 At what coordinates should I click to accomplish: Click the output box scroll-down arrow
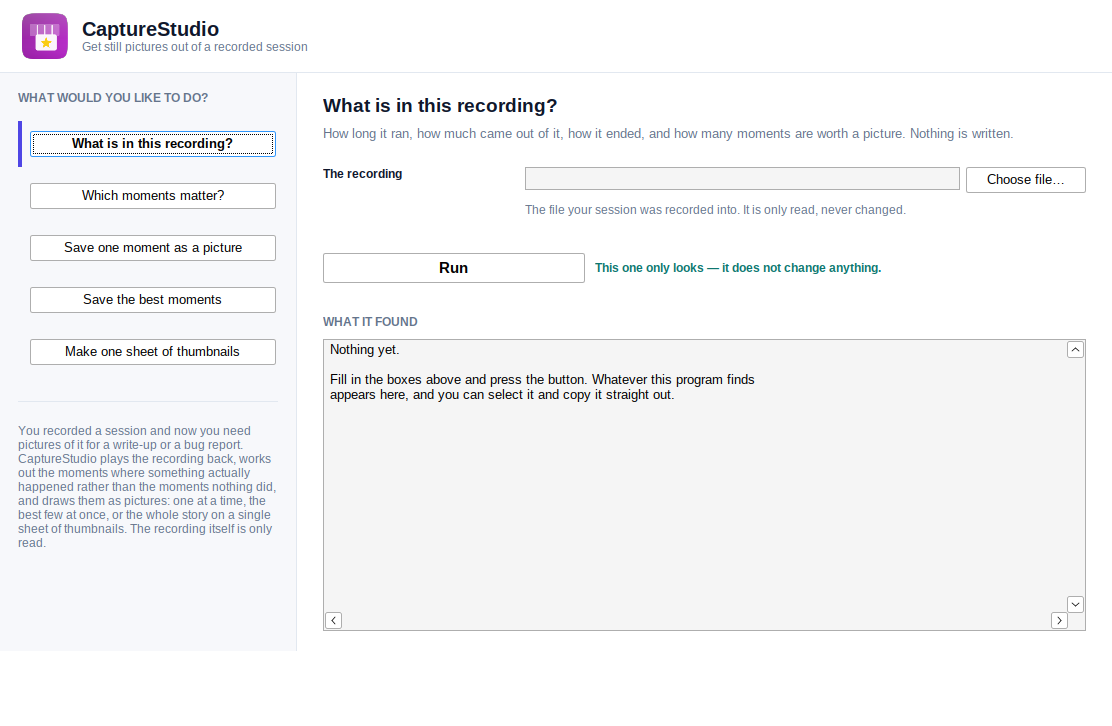pyautogui.click(x=1075, y=604)
